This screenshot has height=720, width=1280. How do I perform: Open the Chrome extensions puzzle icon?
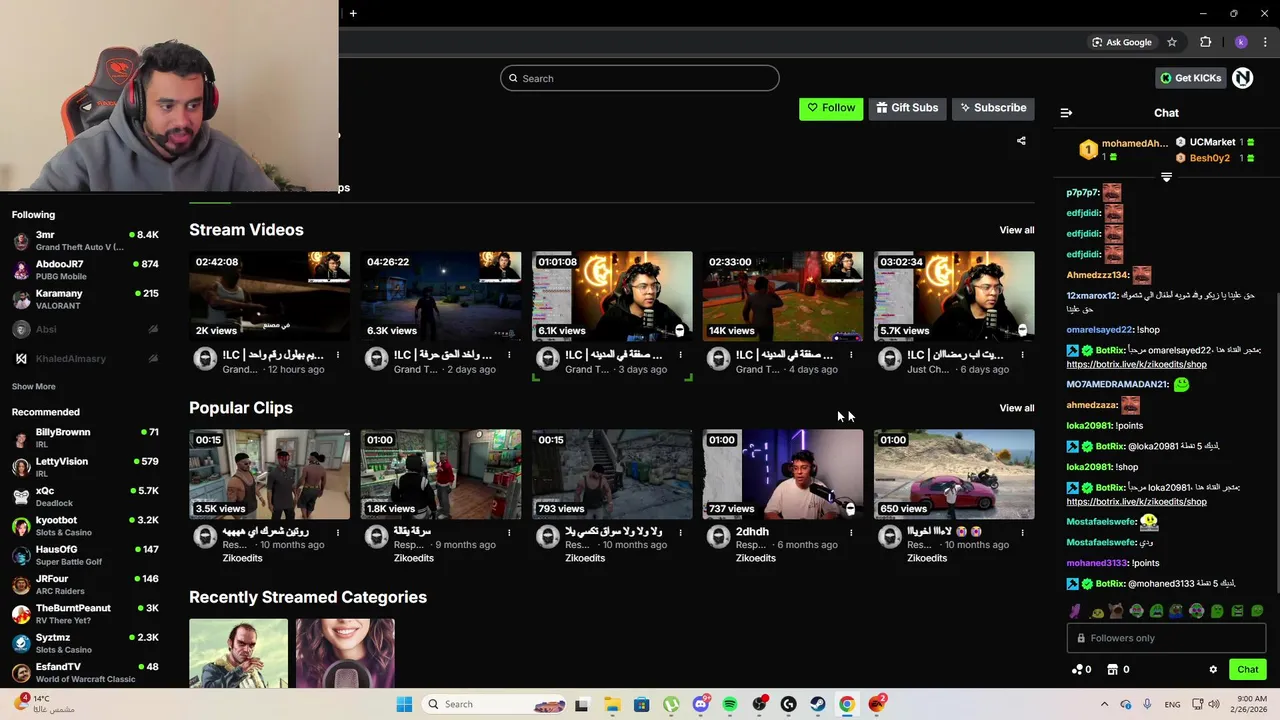[1205, 42]
